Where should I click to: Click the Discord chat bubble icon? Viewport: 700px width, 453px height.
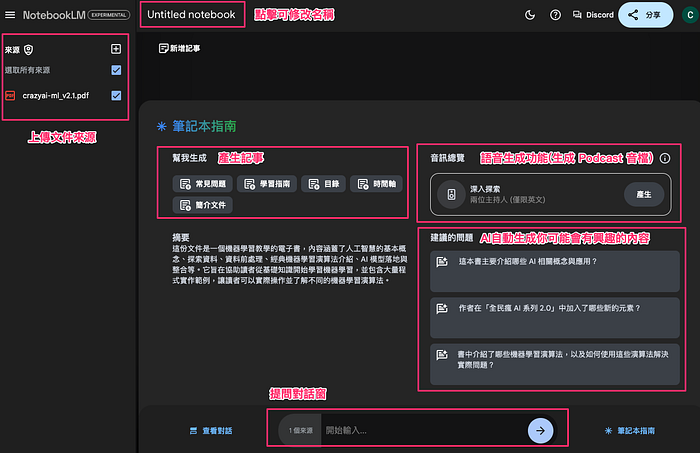577,15
